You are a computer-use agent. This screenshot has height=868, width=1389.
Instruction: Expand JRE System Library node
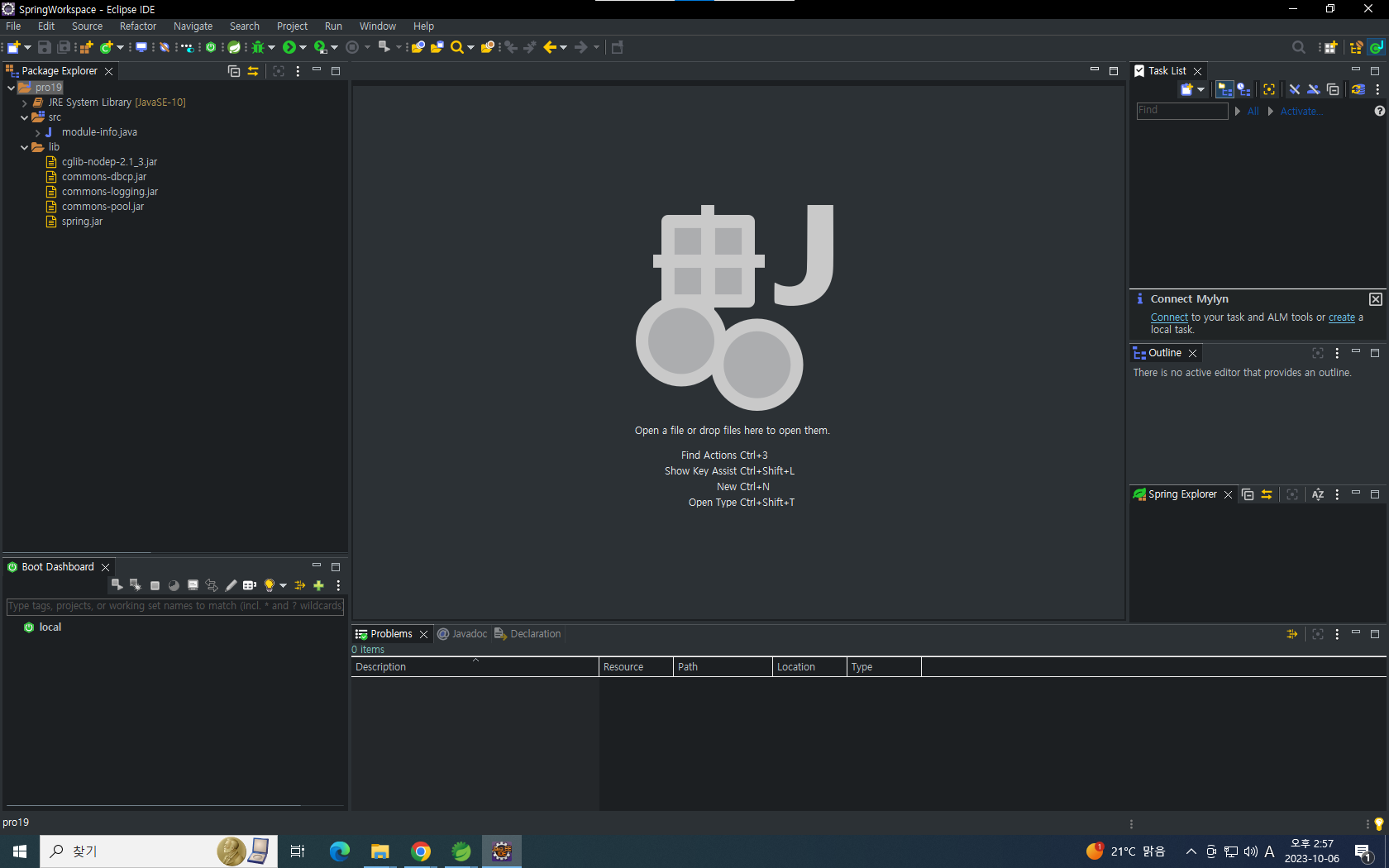[x=24, y=103]
